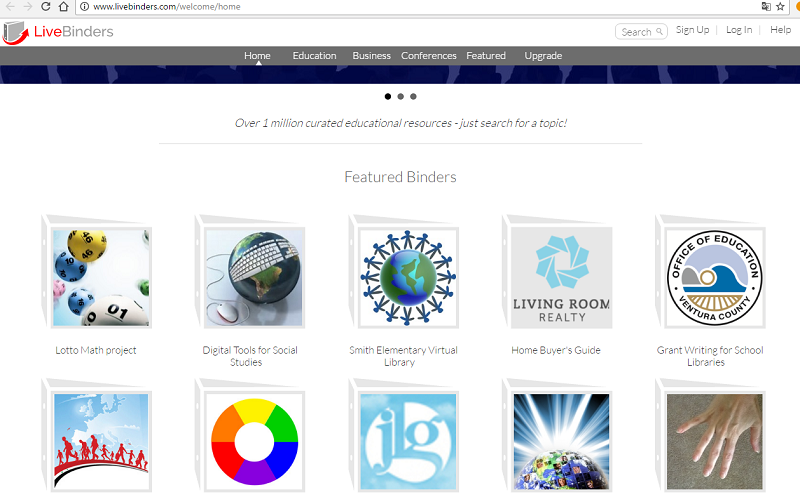Screen dimensions: 800x497
Task: Click the Sign Up link
Action: (692, 30)
